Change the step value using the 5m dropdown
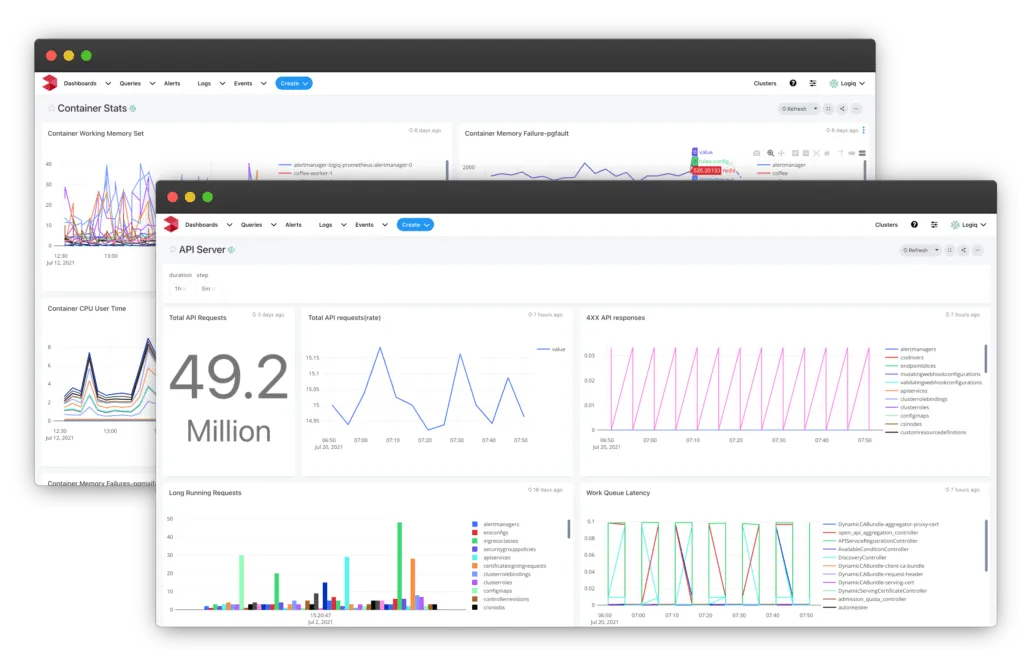 click(x=208, y=289)
